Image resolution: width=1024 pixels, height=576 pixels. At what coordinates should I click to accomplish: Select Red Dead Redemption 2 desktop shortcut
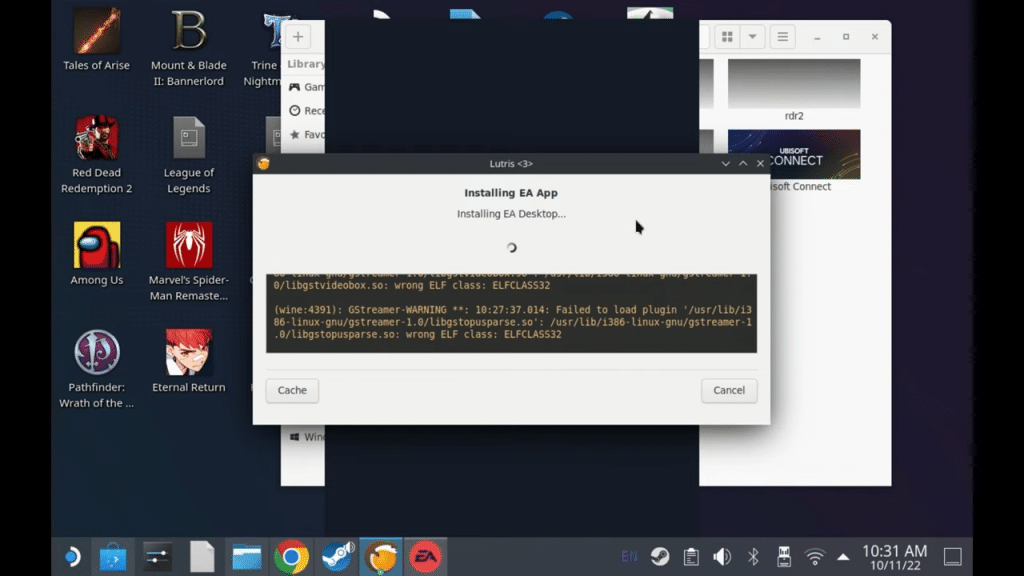(x=97, y=155)
